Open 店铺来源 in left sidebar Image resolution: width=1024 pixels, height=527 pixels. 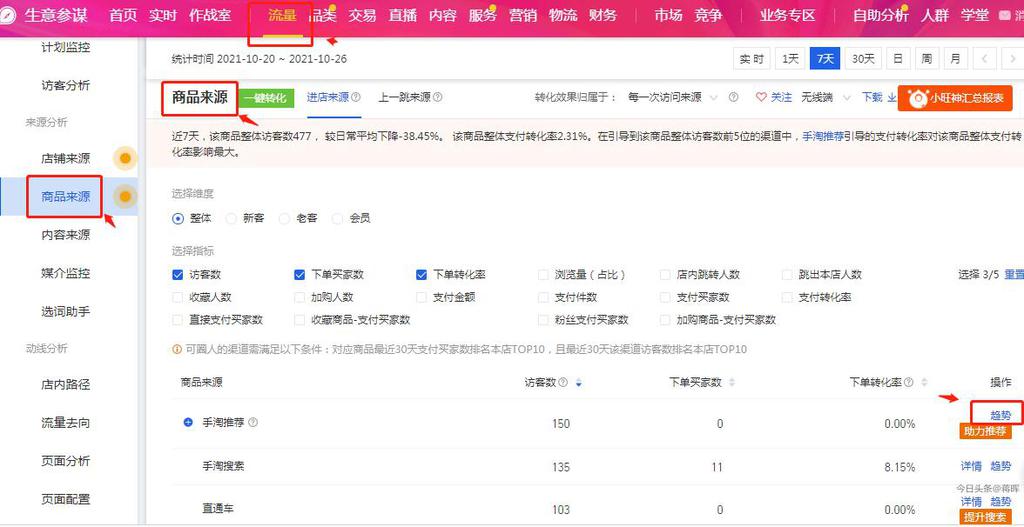(x=66, y=158)
